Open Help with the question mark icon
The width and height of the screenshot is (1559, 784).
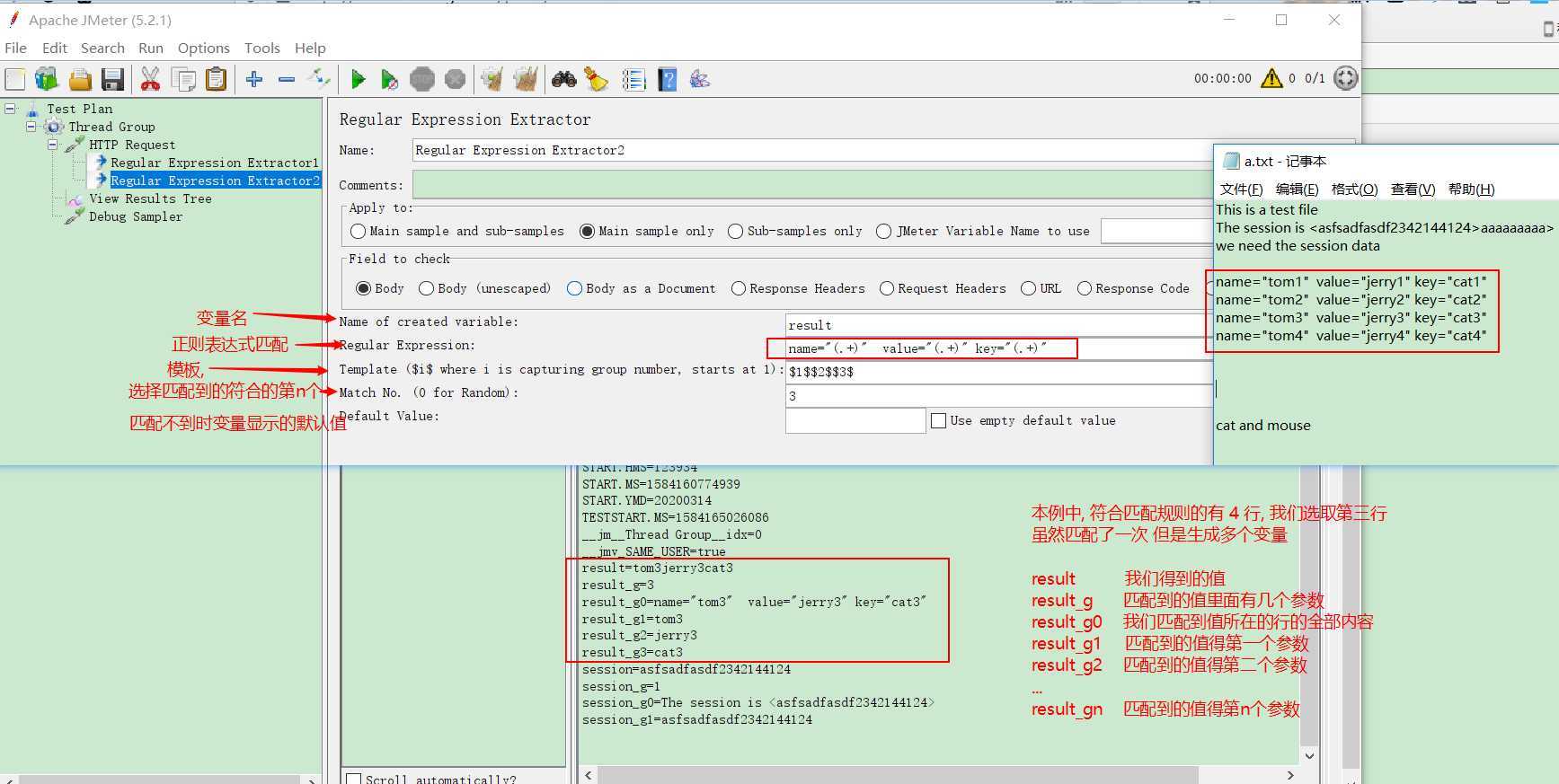pyautogui.click(x=667, y=80)
